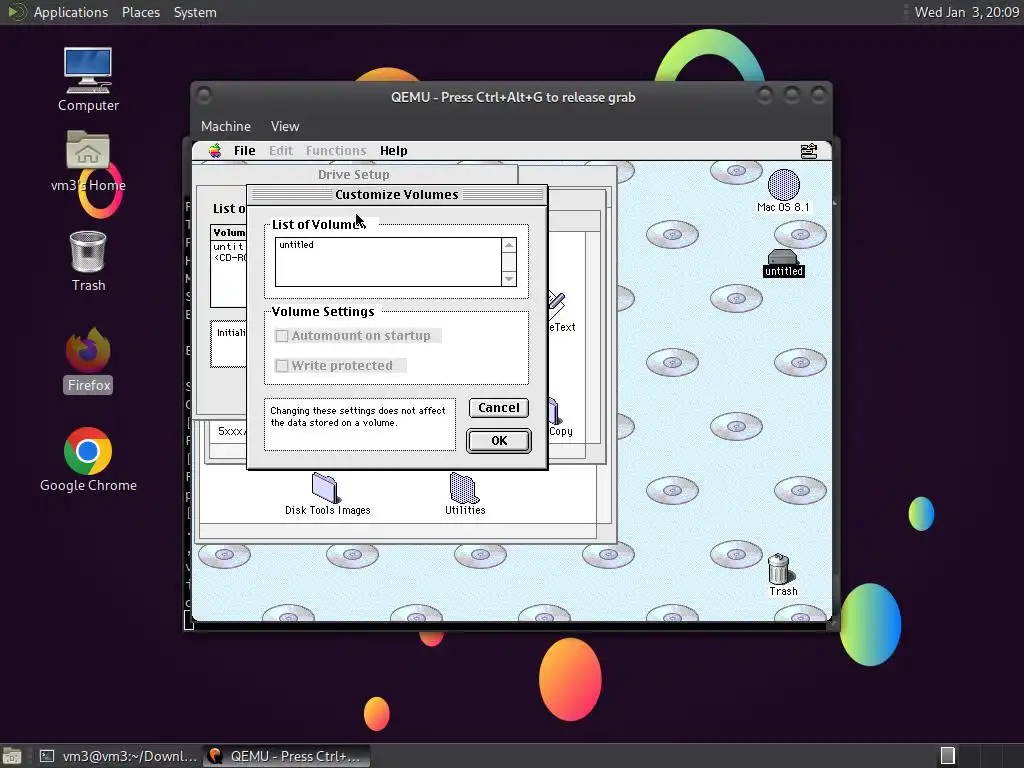This screenshot has width=1024, height=768.
Task: Open the System menu
Action: click(x=195, y=12)
